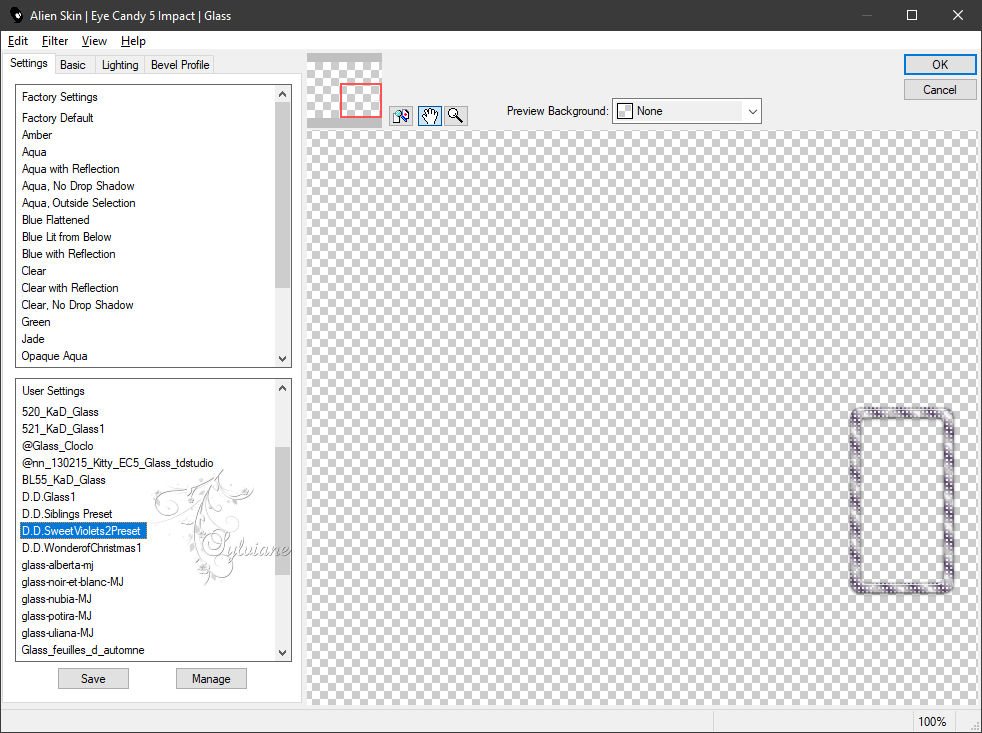Click the Save settings button
Screen dimensions: 982x733
pos(93,678)
